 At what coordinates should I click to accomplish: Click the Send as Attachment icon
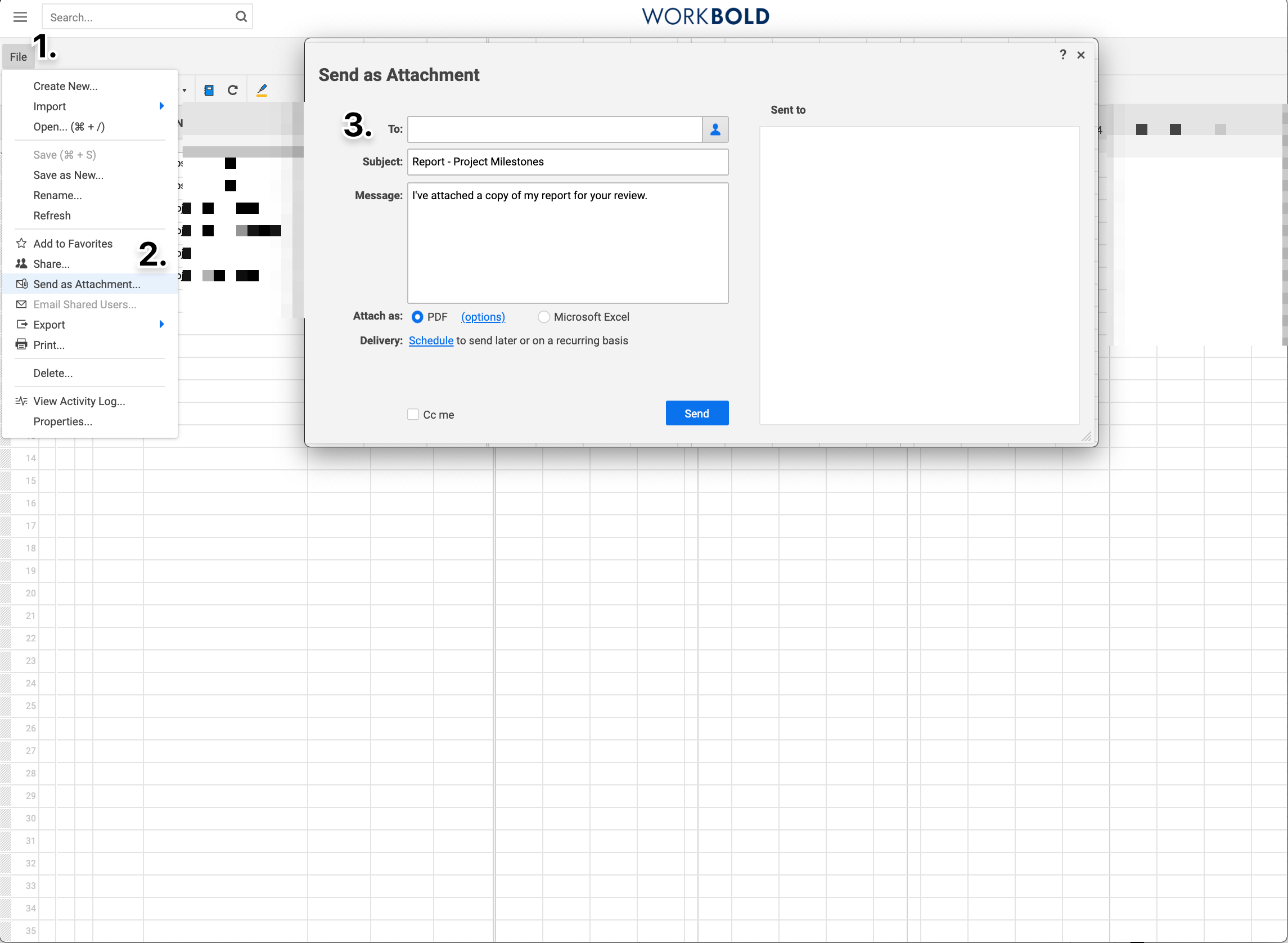coord(21,284)
